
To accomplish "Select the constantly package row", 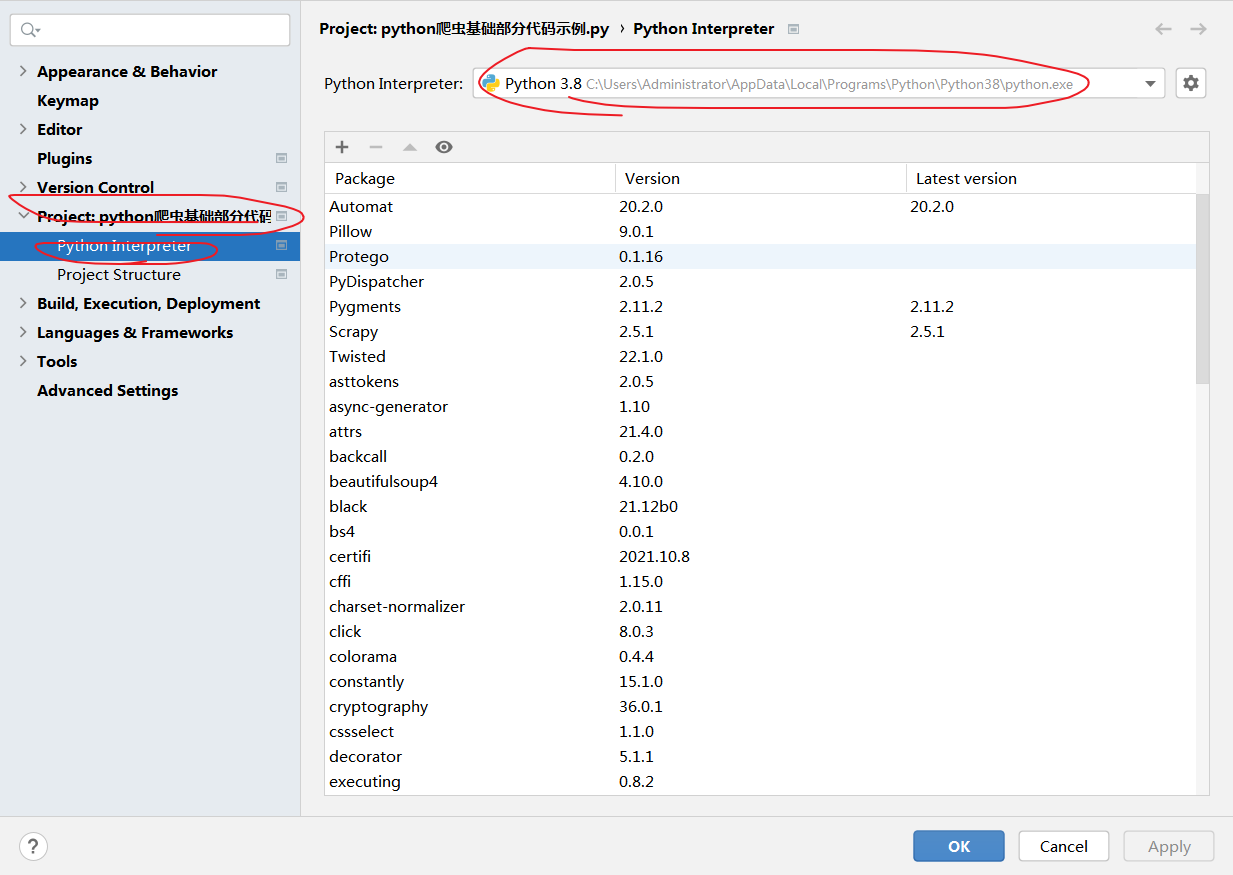I will point(760,681).
